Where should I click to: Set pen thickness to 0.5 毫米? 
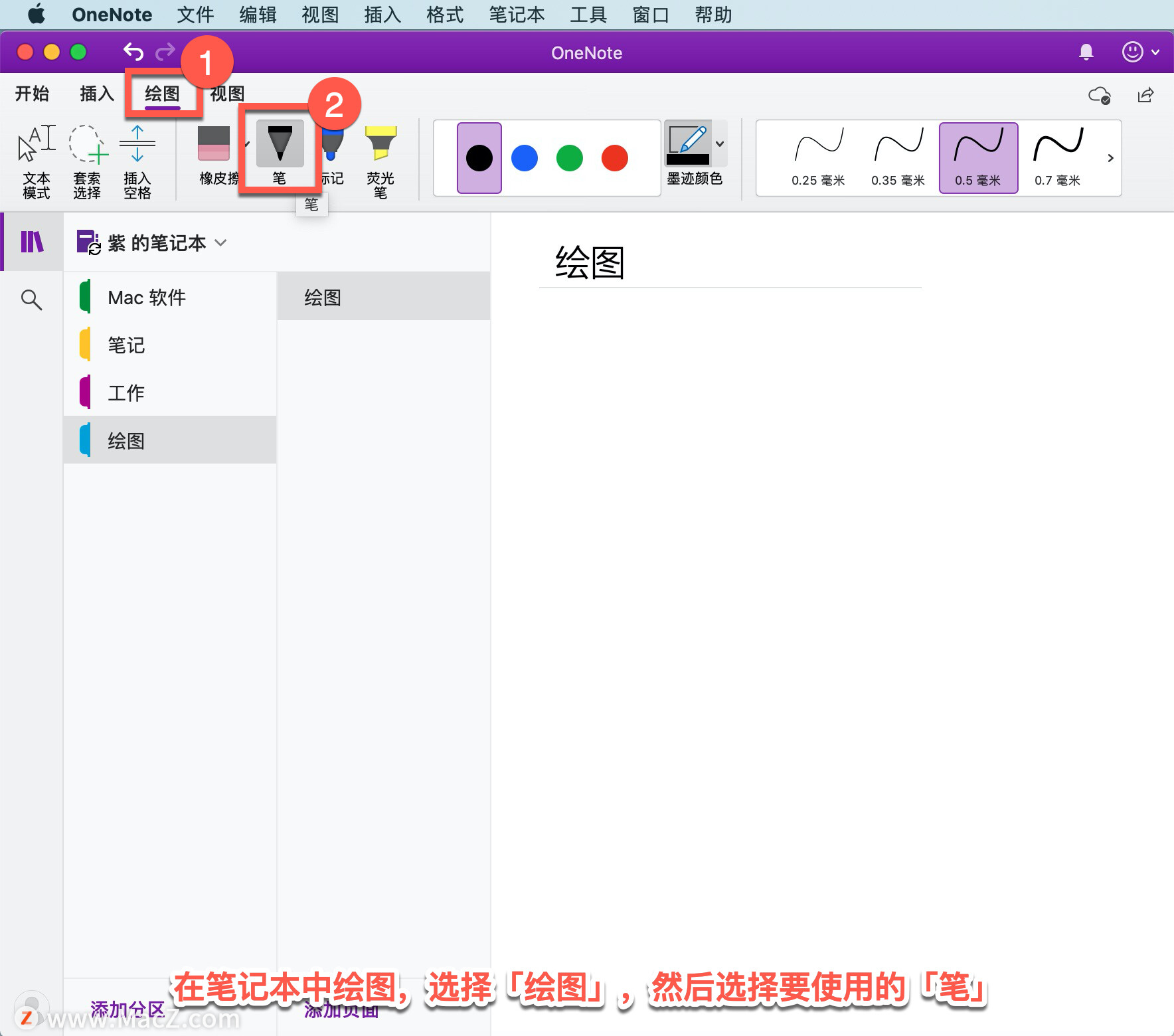978,158
